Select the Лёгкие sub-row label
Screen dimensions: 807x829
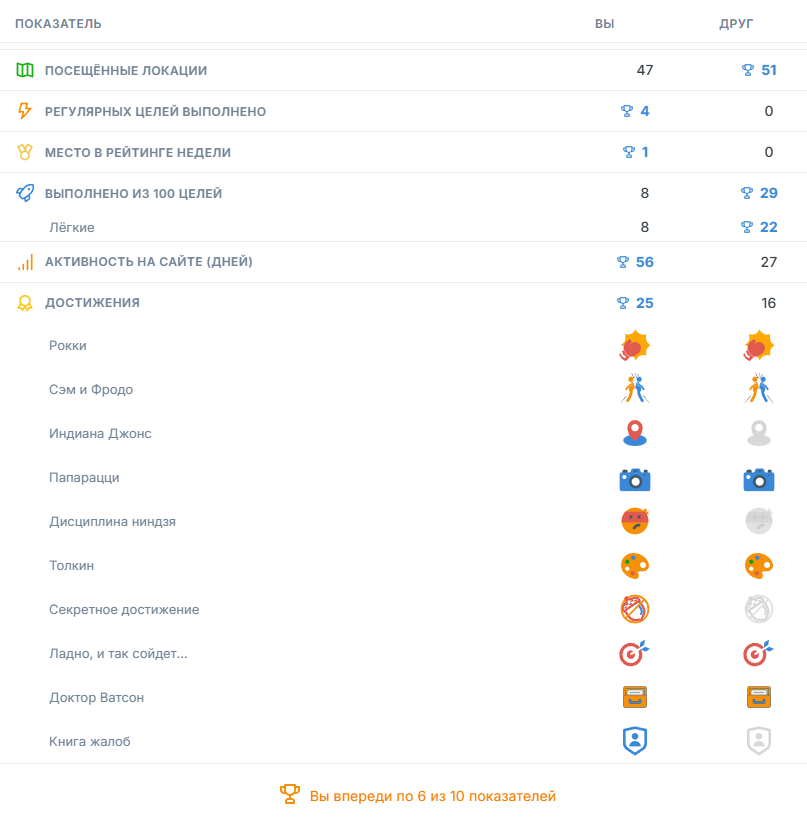pyautogui.click(x=72, y=227)
